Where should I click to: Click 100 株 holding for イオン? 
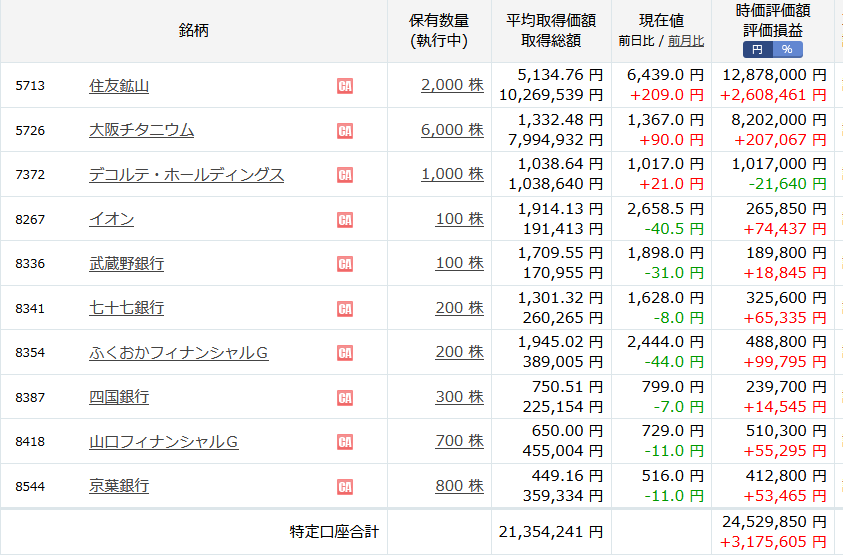(460, 219)
